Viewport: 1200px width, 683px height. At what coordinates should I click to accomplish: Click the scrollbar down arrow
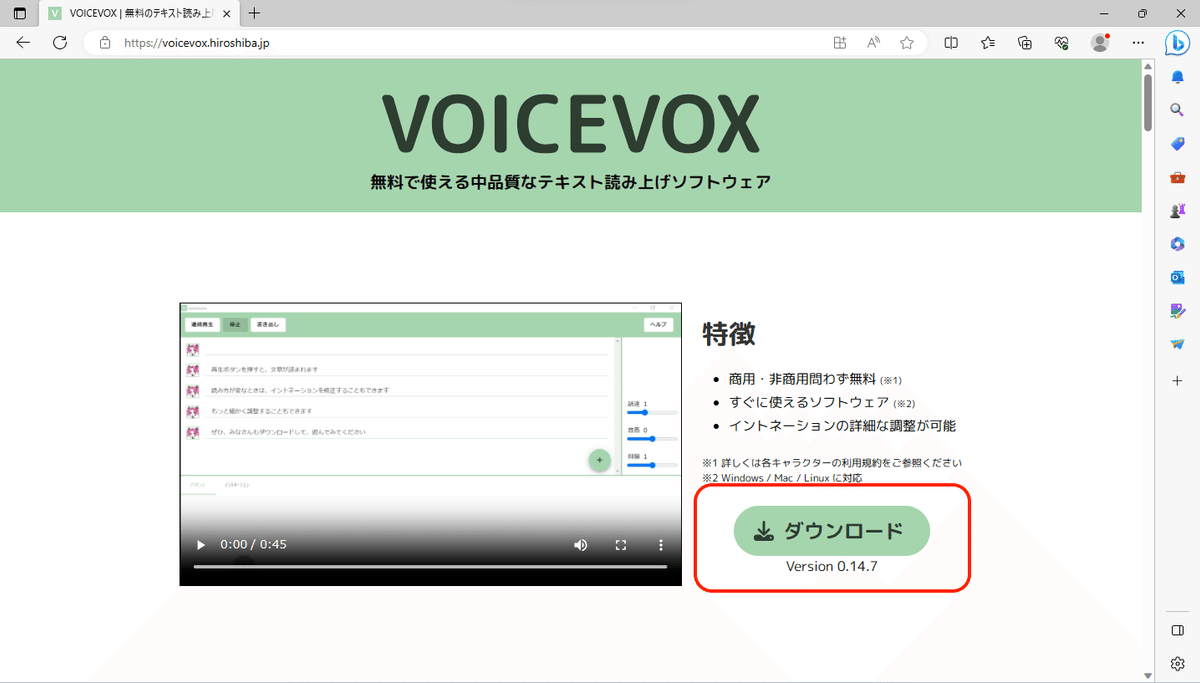(1148, 675)
